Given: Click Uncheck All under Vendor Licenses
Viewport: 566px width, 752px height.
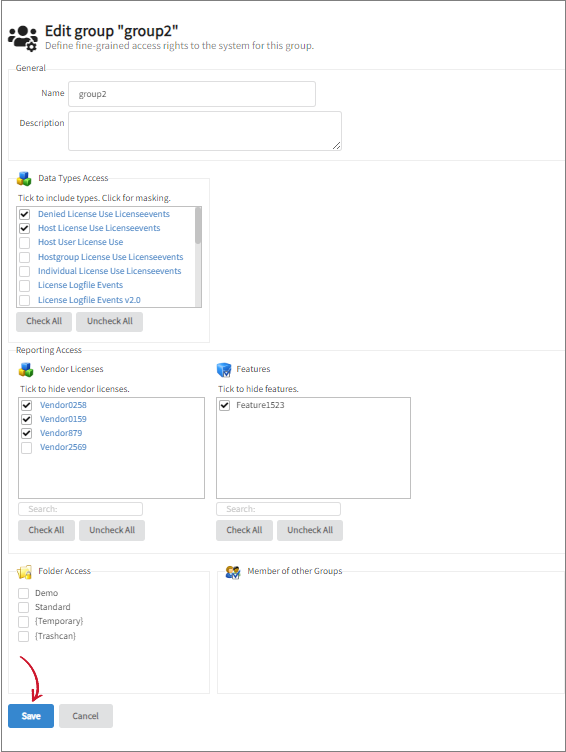Looking at the screenshot, I should coord(112,530).
